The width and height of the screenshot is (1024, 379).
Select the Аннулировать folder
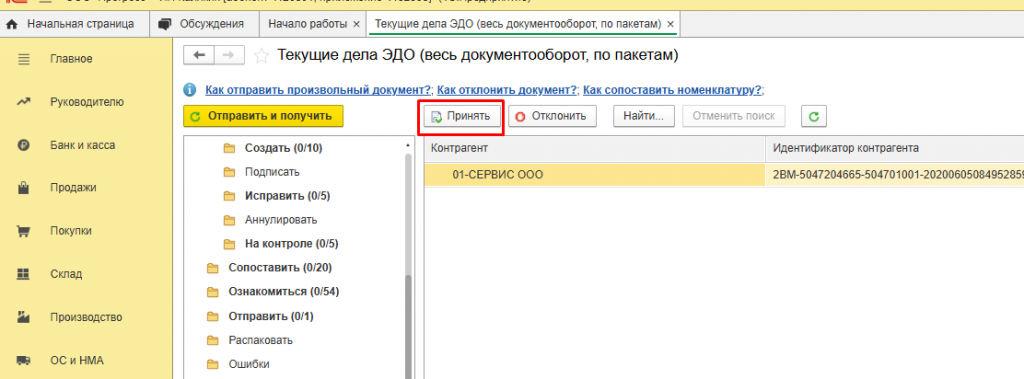[281, 220]
